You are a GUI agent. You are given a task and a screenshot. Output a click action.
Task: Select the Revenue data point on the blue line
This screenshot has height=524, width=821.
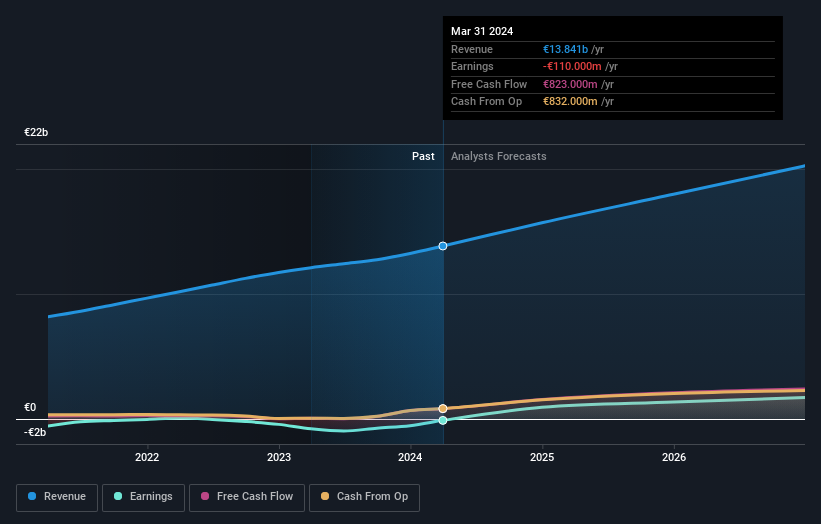[443, 246]
